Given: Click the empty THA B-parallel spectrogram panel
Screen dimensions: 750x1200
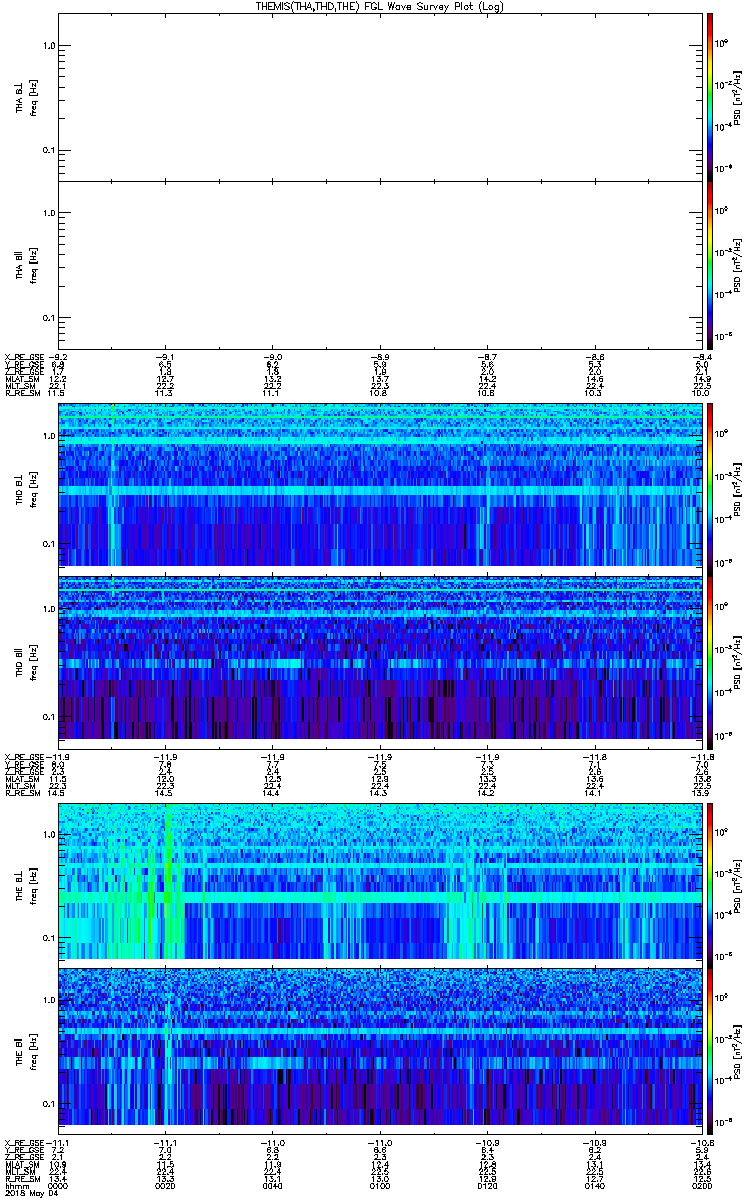Looking at the screenshot, I should click(379, 264).
